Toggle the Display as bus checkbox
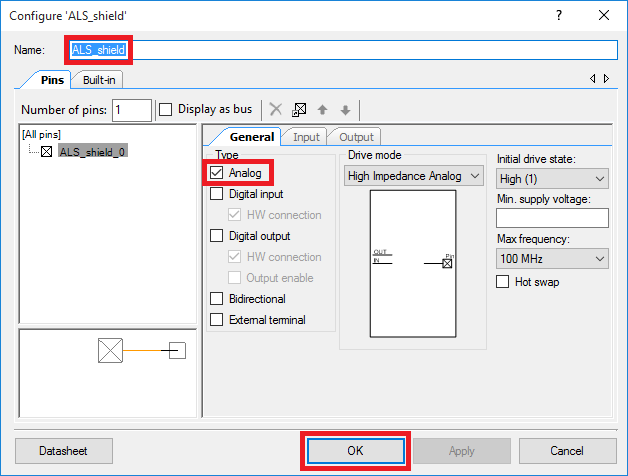This screenshot has width=628, height=476. (165, 109)
